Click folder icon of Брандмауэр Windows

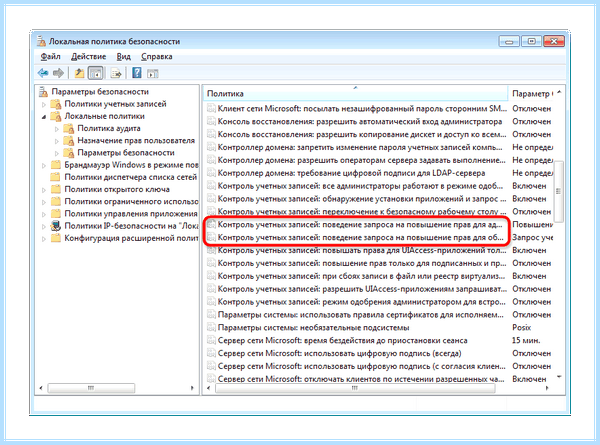click(x=56, y=165)
